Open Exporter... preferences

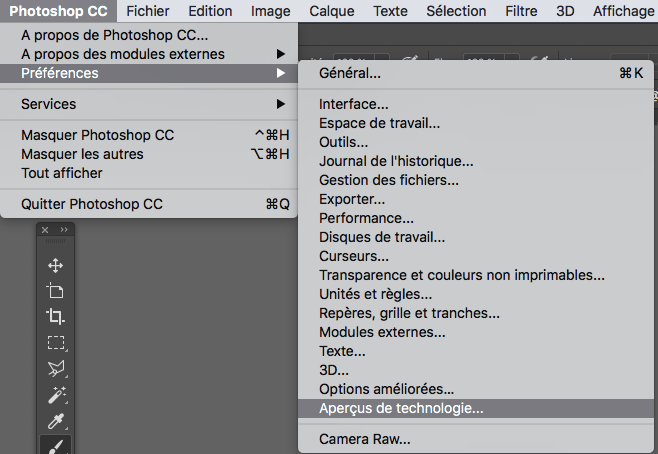click(x=476, y=199)
